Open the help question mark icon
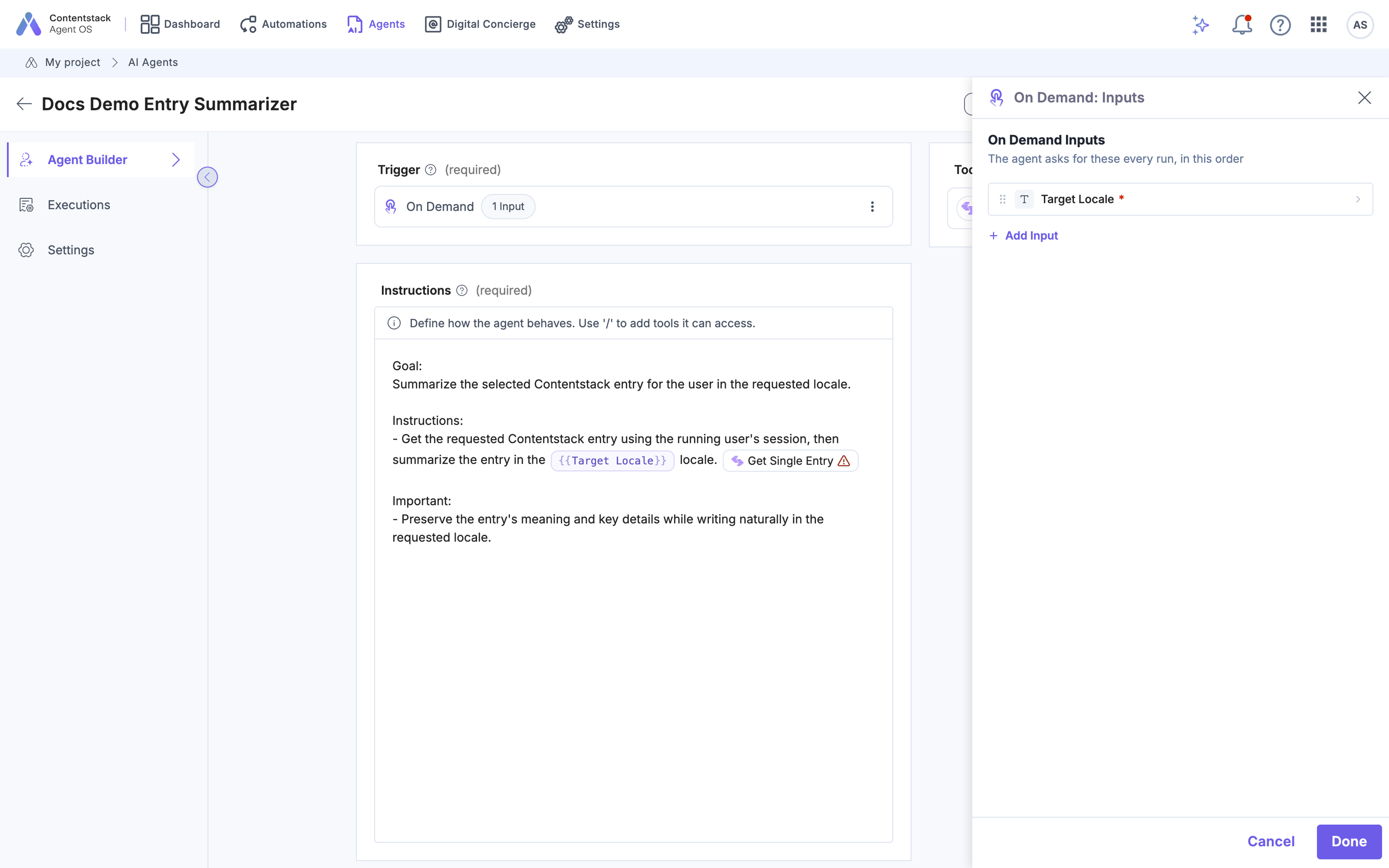Screen dimensions: 1389x868 tap(1280, 25)
